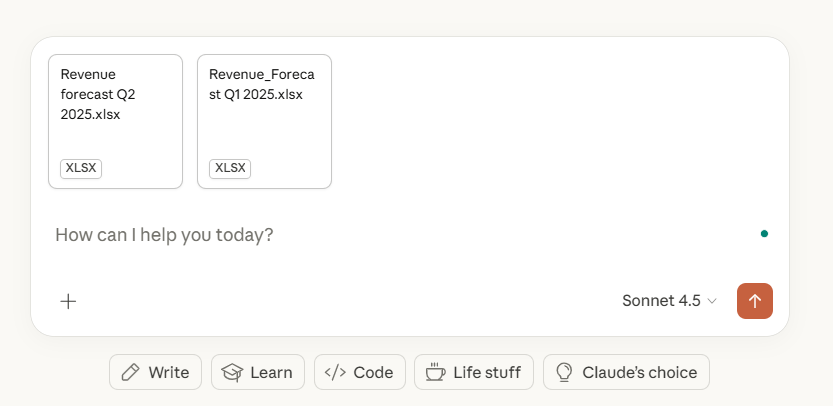The height and width of the screenshot is (406, 833).
Task: Click XLSX badge on Q1 forecast file
Action: point(230,168)
